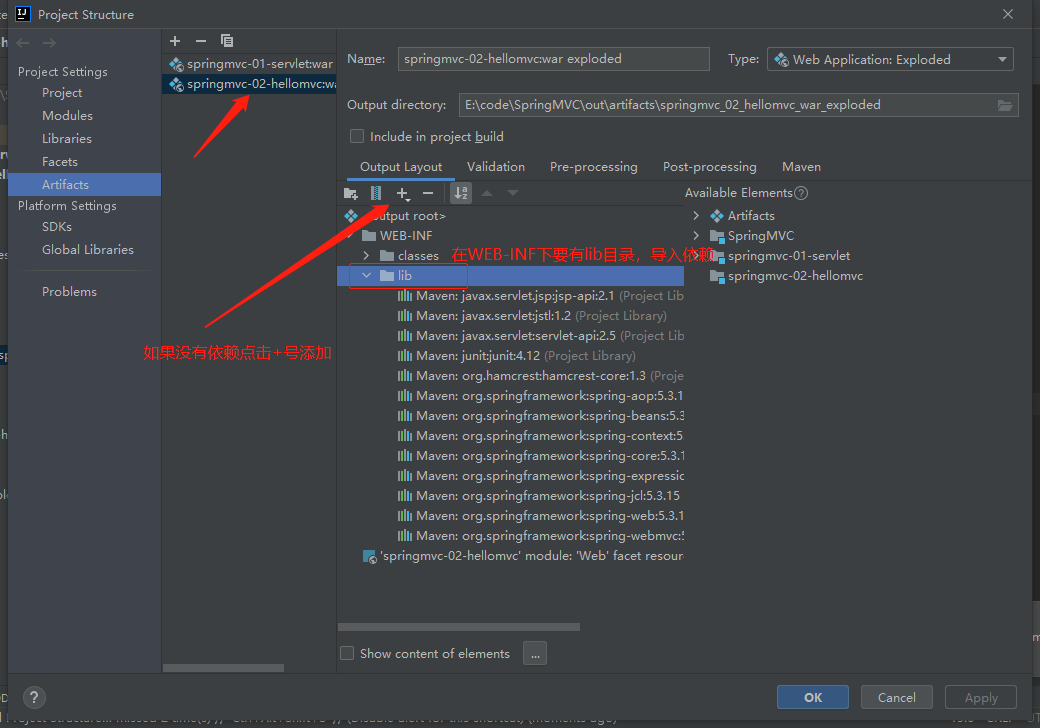Click the output layout horizontal scrollbar
Screen dimensions: 1040x728
459,627
